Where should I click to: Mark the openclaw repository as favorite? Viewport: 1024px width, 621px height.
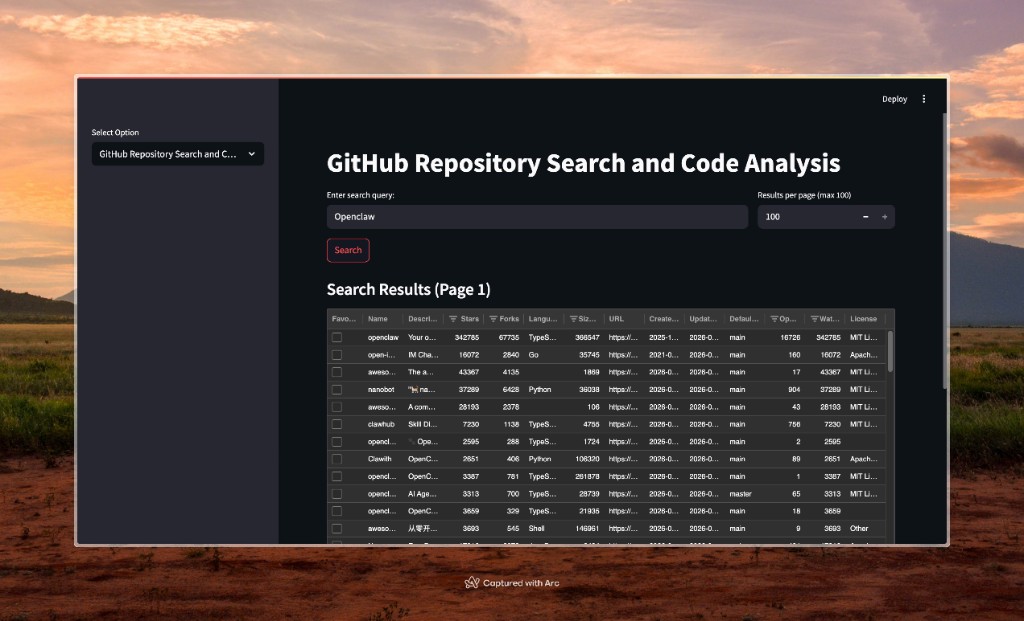click(x=337, y=338)
